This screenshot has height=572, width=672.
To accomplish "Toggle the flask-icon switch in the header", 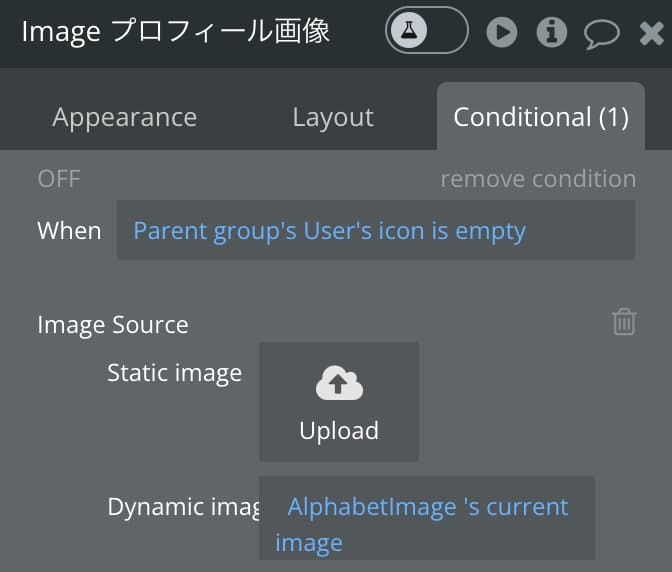I will click(426, 30).
